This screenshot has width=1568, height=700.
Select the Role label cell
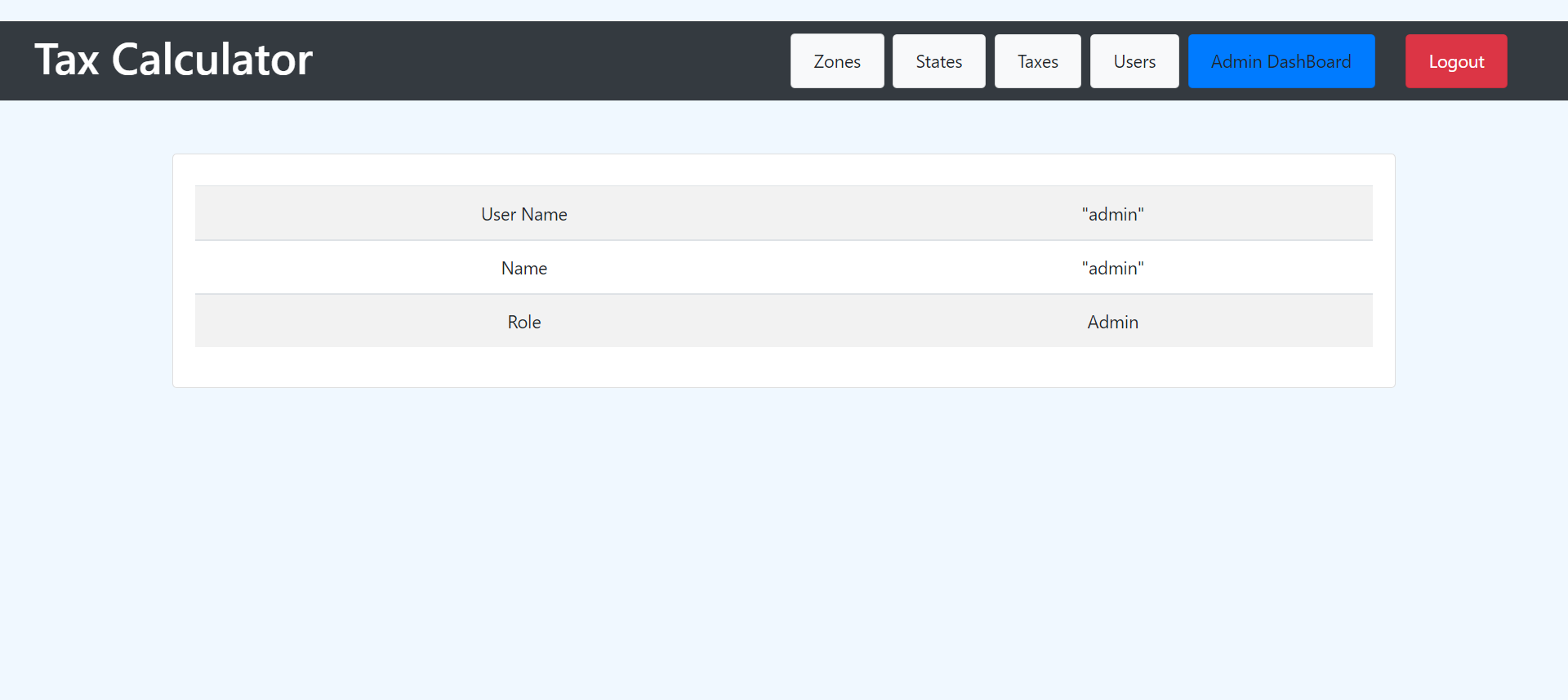[524, 322]
